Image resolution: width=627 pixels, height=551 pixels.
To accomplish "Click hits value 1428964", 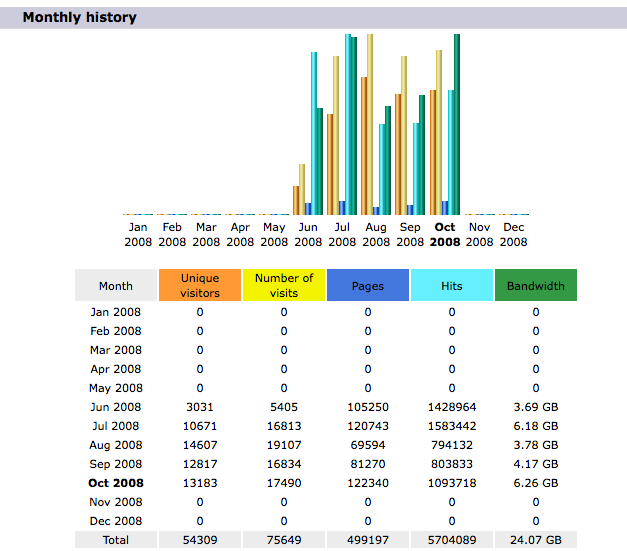I will (452, 407).
